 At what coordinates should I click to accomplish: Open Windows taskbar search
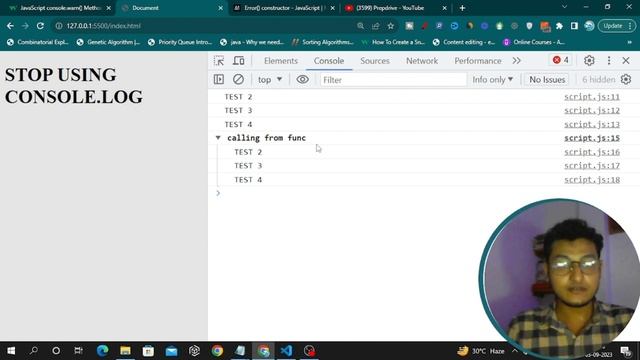34,351
